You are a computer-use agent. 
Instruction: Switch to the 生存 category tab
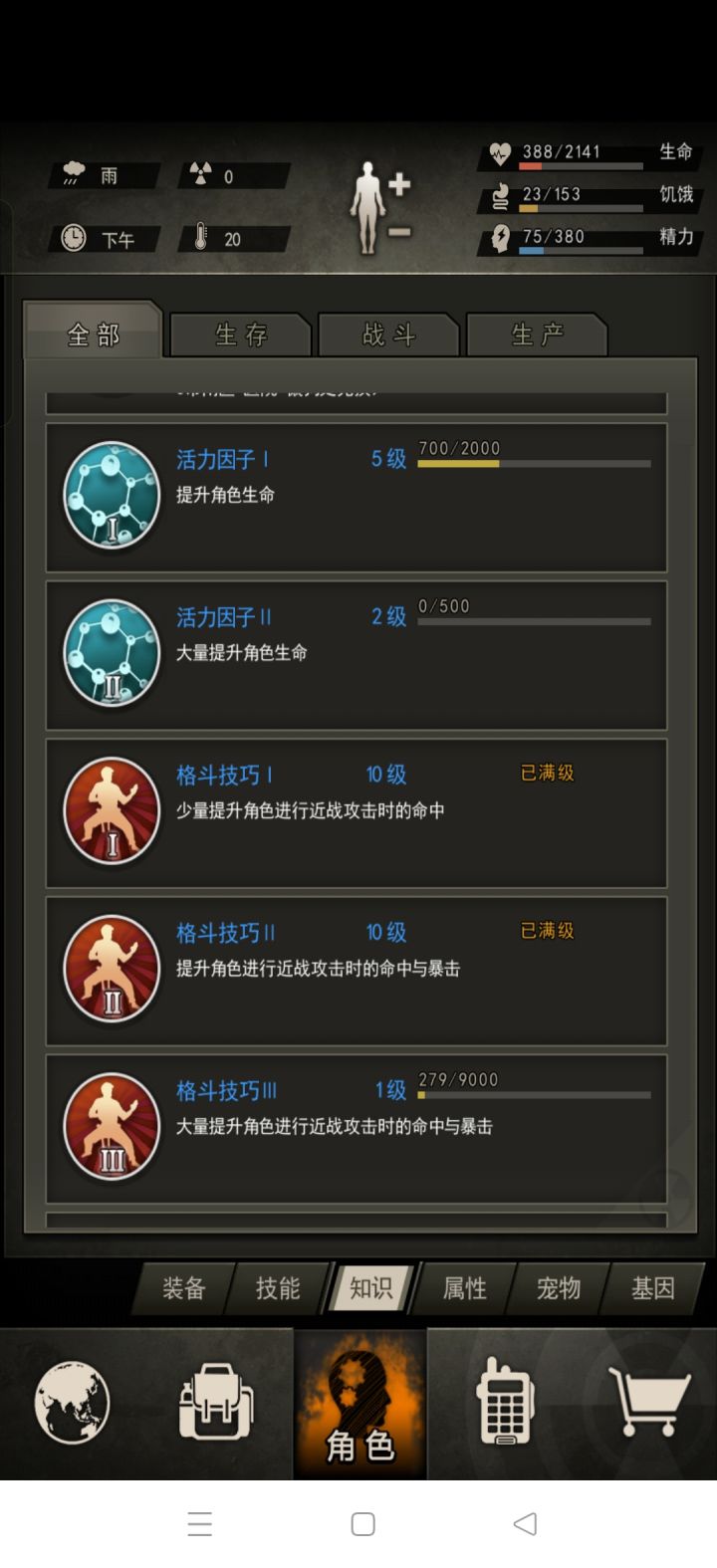point(241,335)
